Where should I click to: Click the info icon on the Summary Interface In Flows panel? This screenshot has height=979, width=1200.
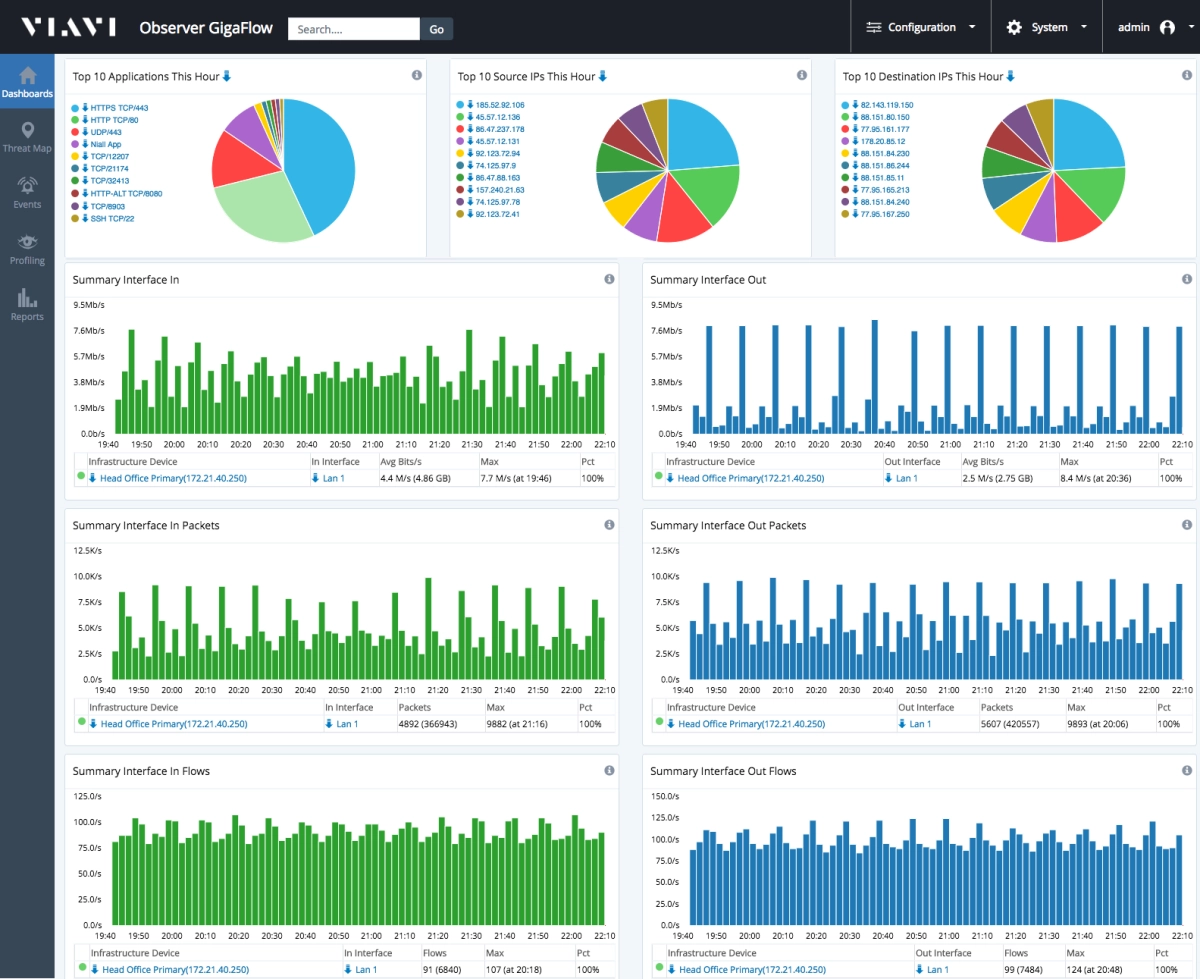pyautogui.click(x=609, y=770)
